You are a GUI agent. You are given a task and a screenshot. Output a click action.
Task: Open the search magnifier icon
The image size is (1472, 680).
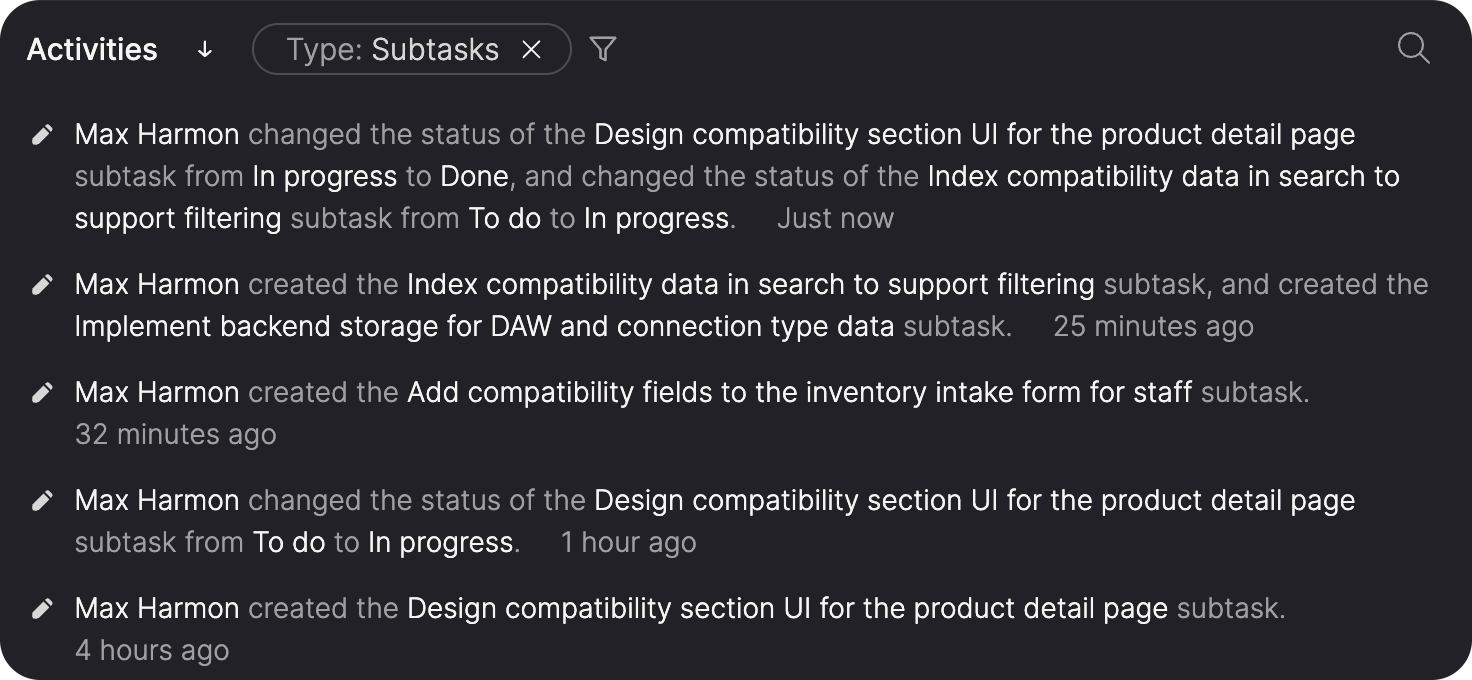pyautogui.click(x=1413, y=48)
